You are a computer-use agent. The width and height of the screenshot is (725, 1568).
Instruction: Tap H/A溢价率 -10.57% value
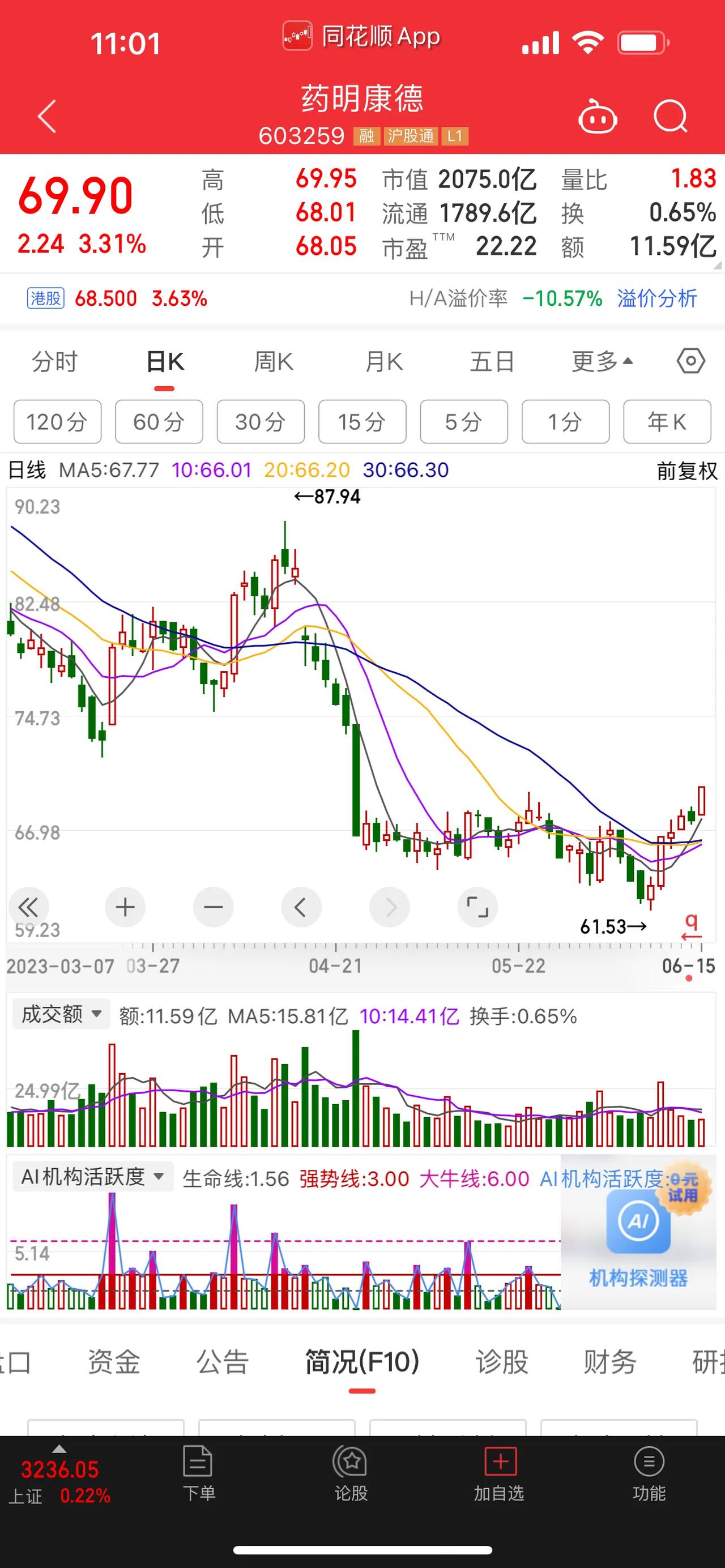(562, 298)
